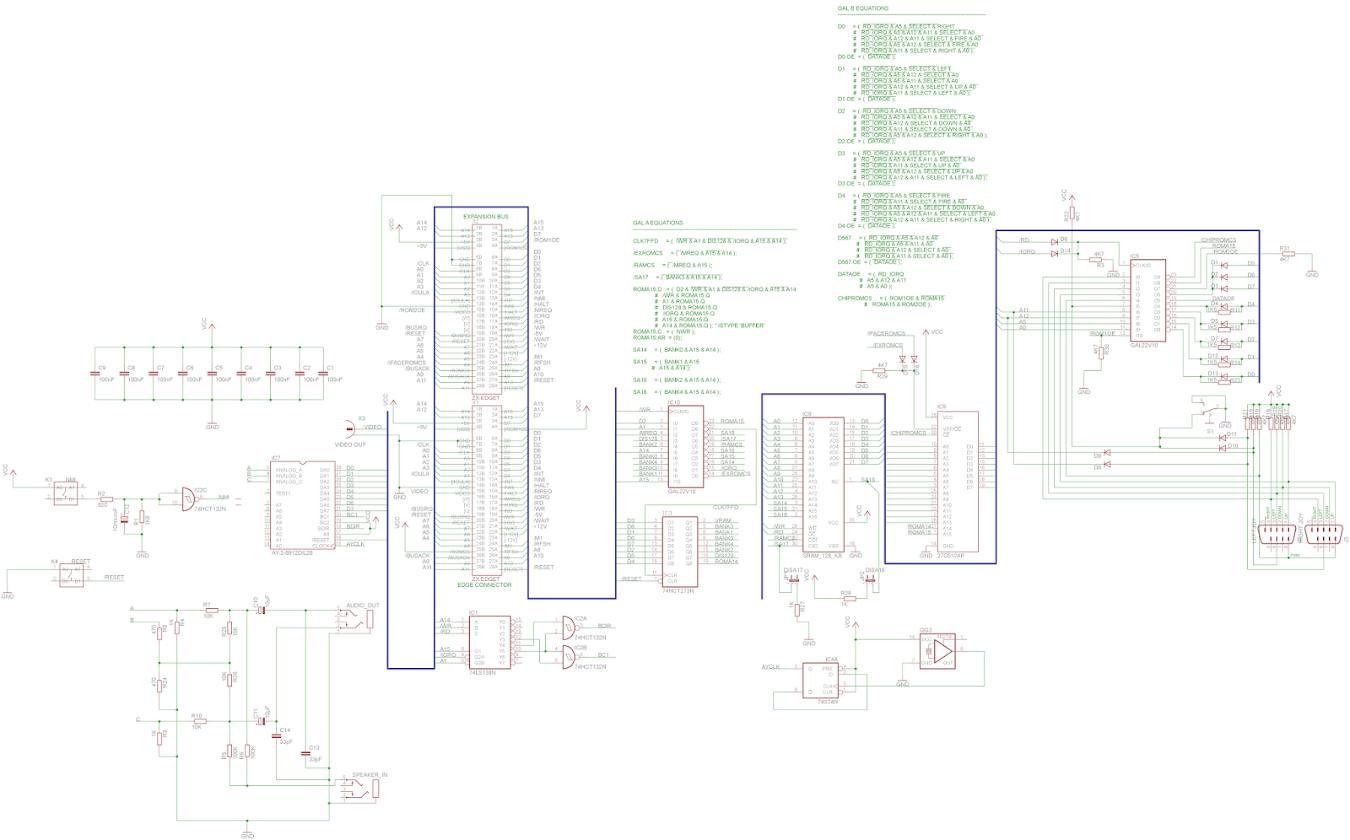Click the IC1 74LS138N decoder symbol
The width and height of the screenshot is (1350, 840).
(x=489, y=641)
